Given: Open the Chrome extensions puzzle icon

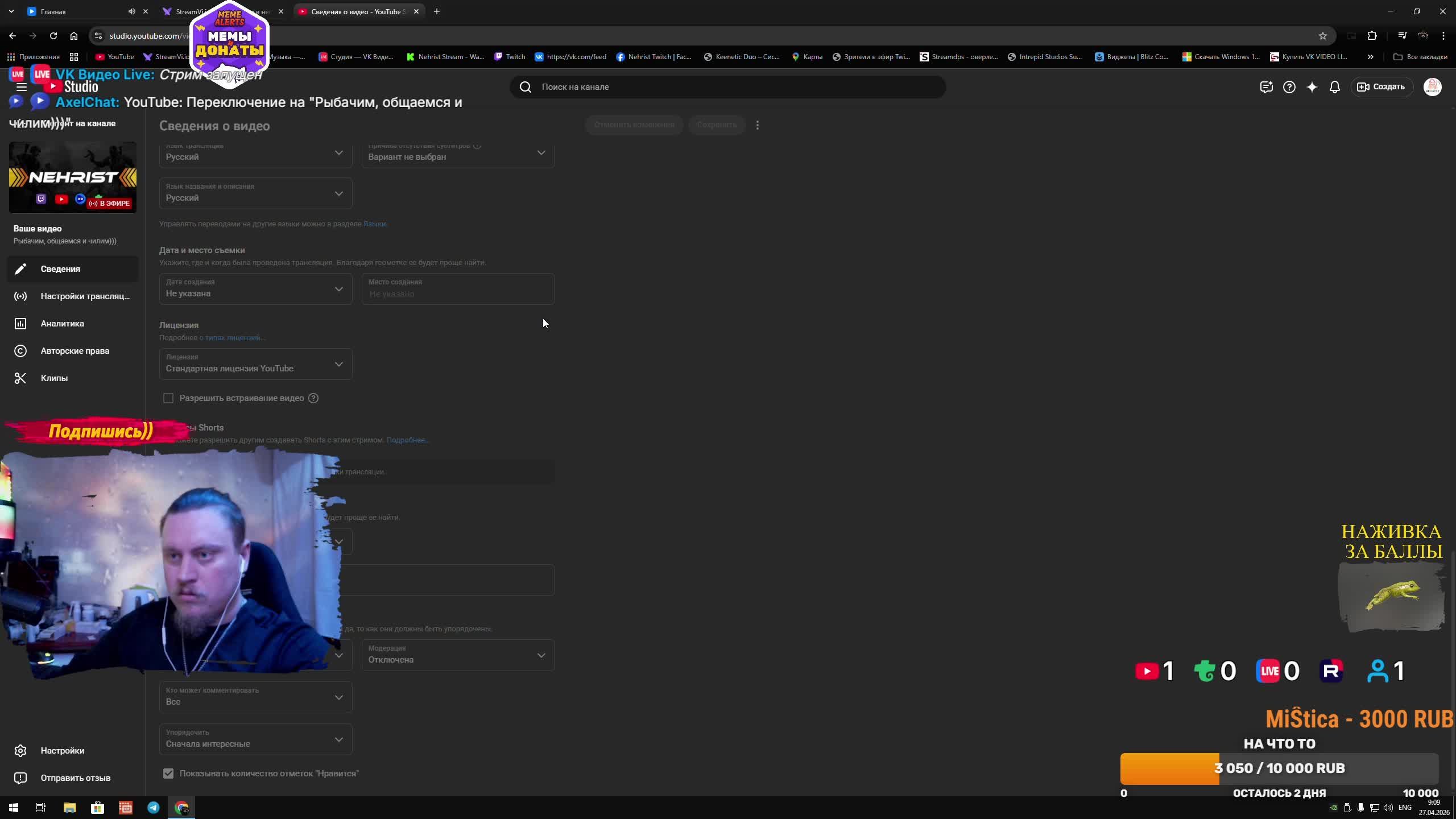Looking at the screenshot, I should tap(1372, 36).
